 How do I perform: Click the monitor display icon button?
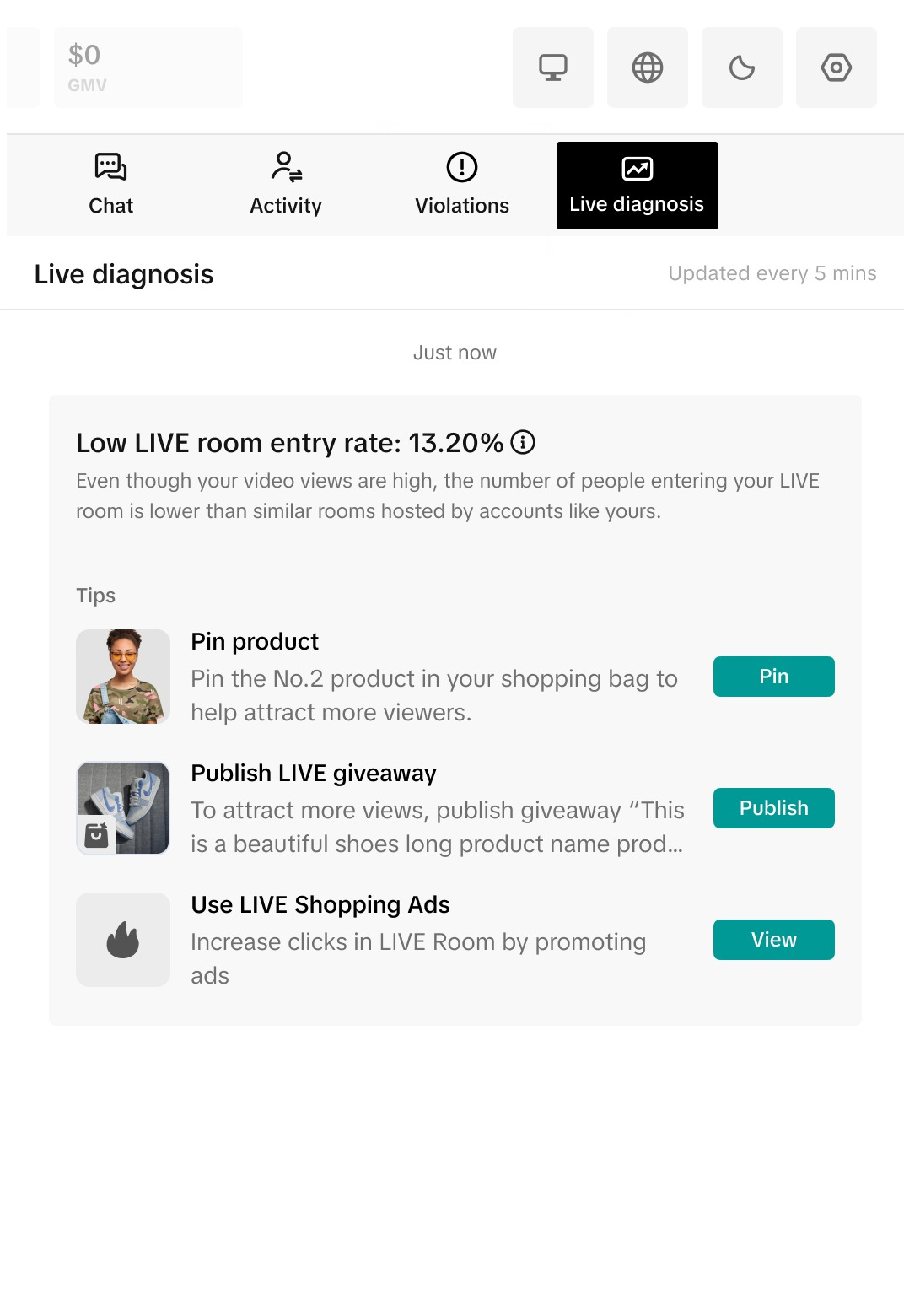553,67
